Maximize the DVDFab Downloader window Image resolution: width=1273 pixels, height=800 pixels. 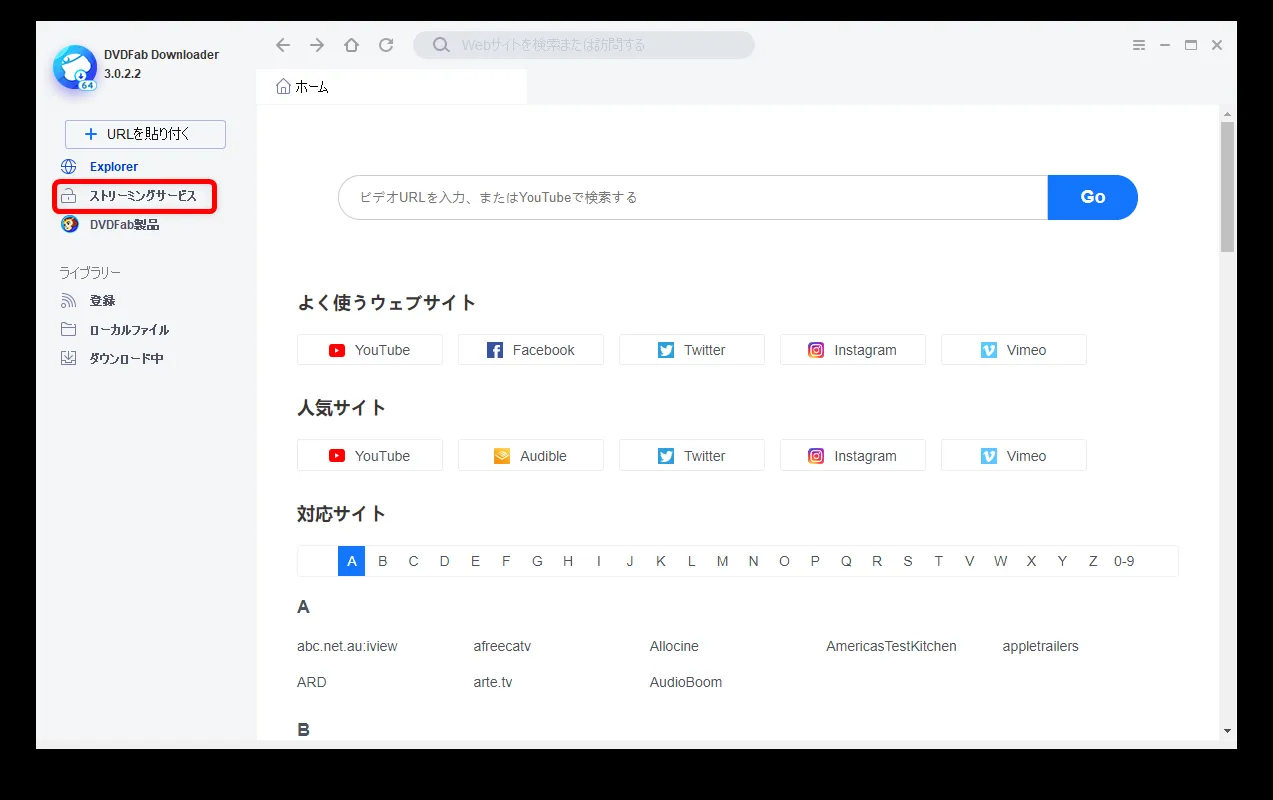[x=1191, y=45]
